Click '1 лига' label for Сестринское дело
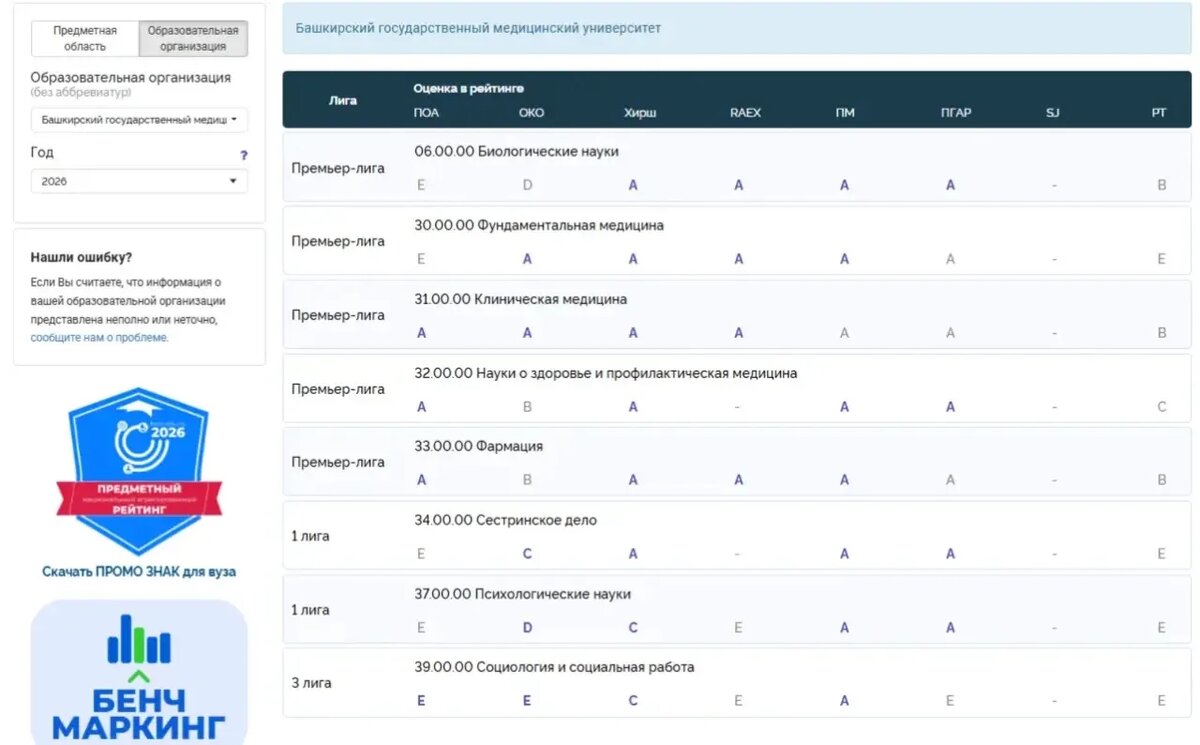The width and height of the screenshot is (1200, 745). pyautogui.click(x=310, y=536)
